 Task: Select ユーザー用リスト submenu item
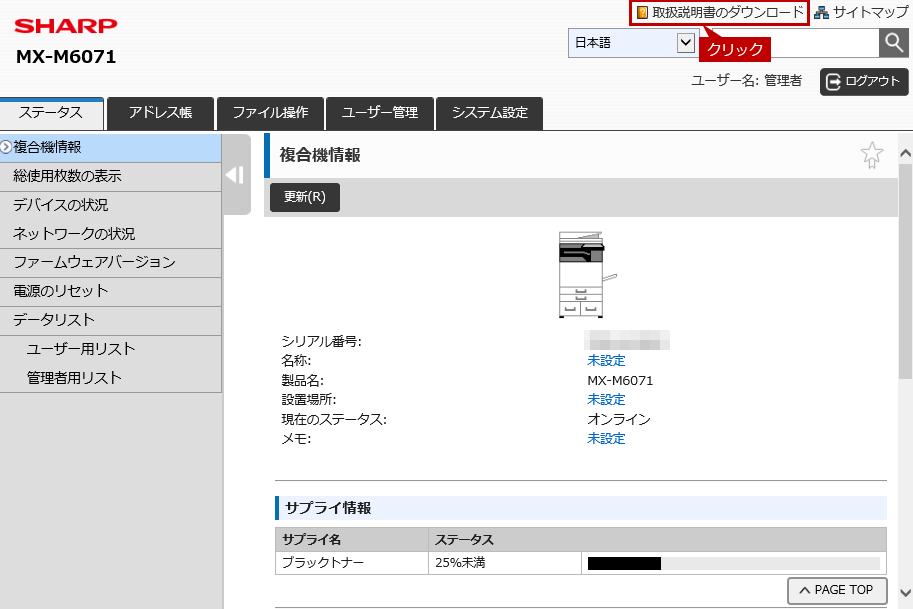(111, 349)
